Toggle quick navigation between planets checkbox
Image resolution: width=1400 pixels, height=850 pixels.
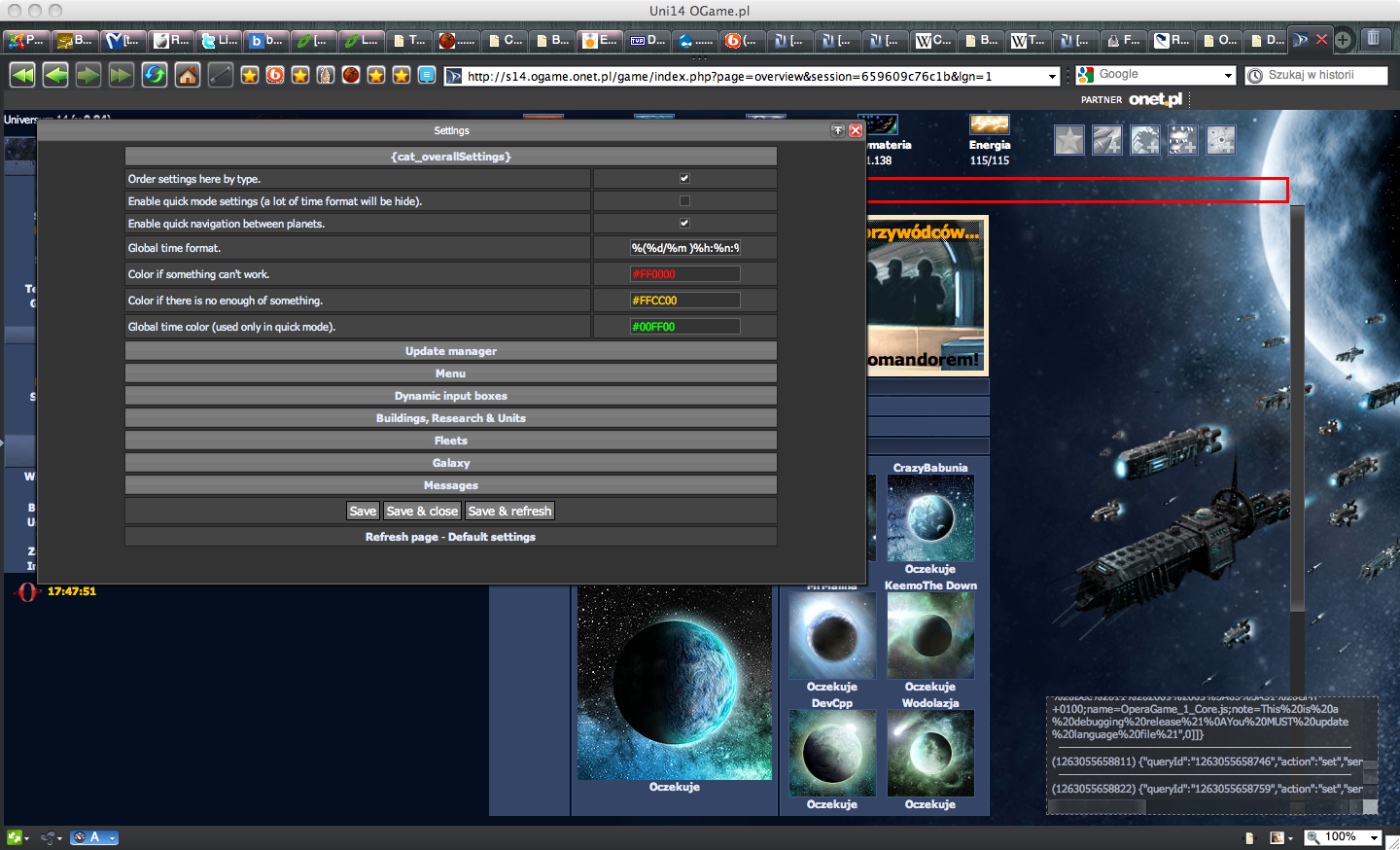pyautogui.click(x=684, y=224)
